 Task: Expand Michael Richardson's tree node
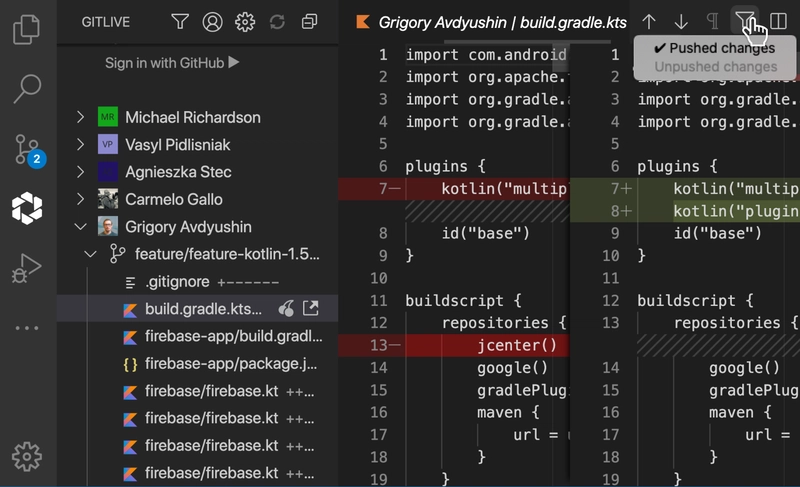point(80,118)
